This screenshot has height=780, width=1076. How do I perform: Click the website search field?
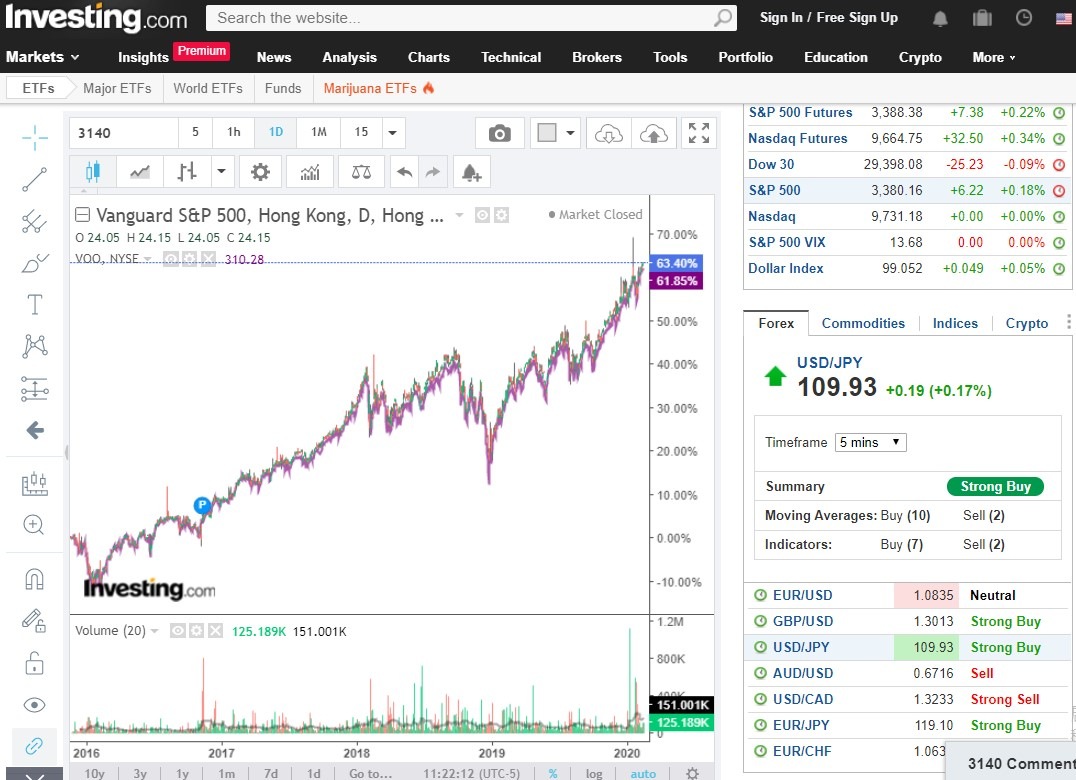[x=460, y=18]
